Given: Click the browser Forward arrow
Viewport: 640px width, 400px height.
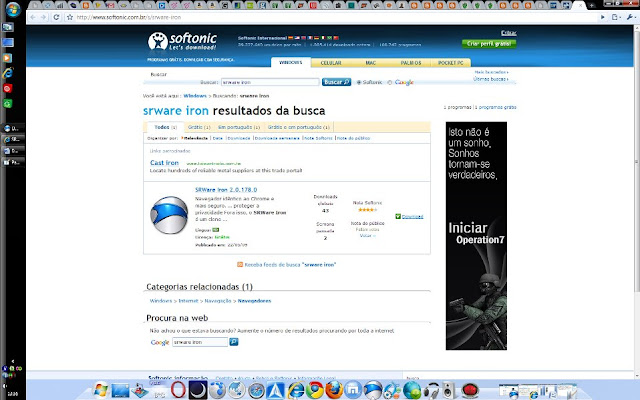Looking at the screenshot, I should (44, 17).
